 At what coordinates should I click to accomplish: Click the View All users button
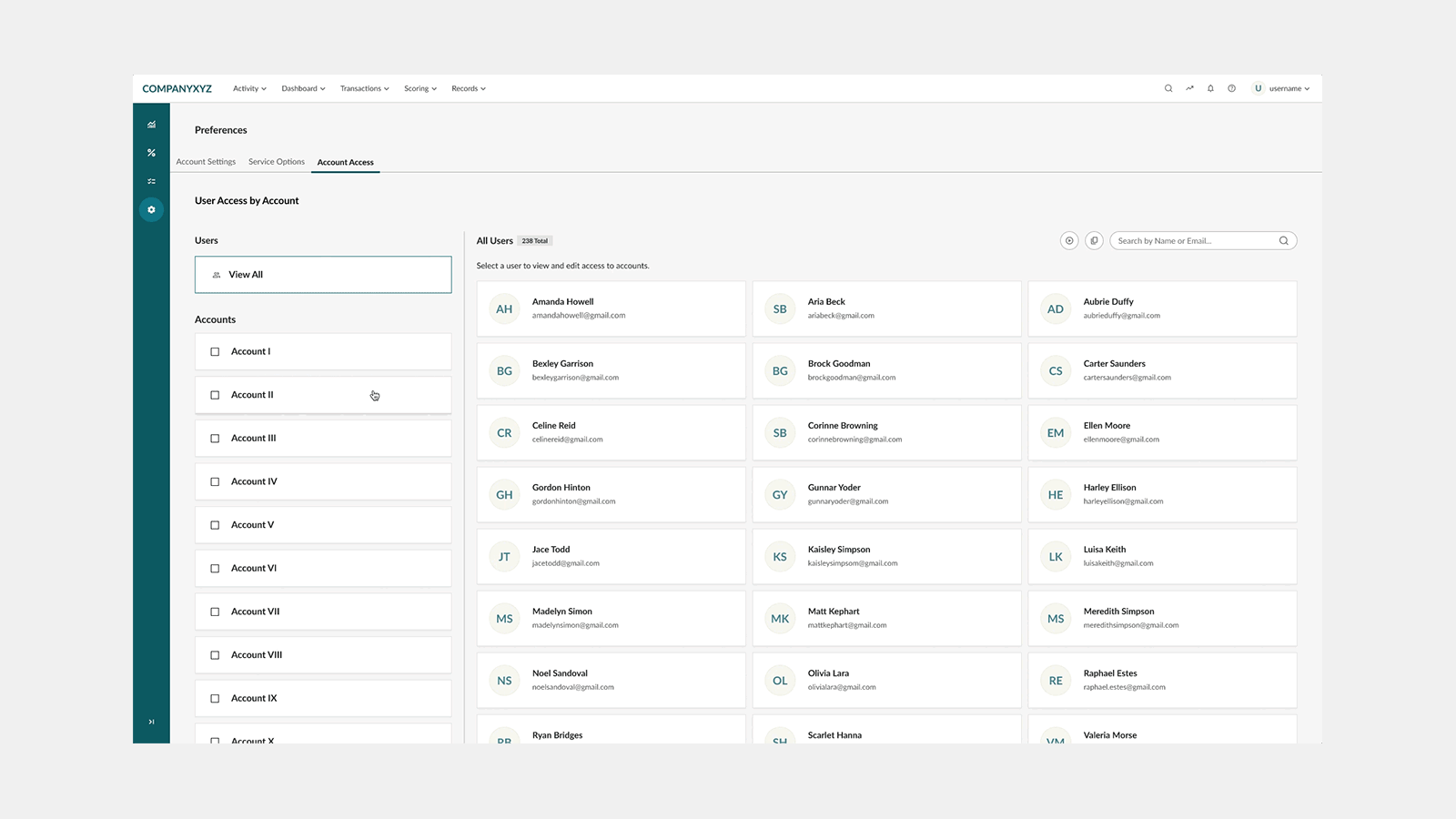(323, 275)
